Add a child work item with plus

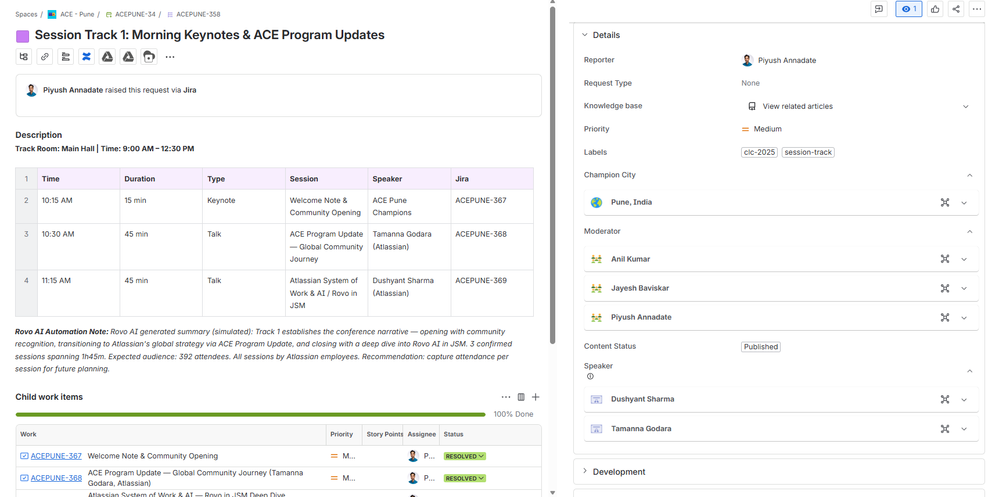pos(536,397)
